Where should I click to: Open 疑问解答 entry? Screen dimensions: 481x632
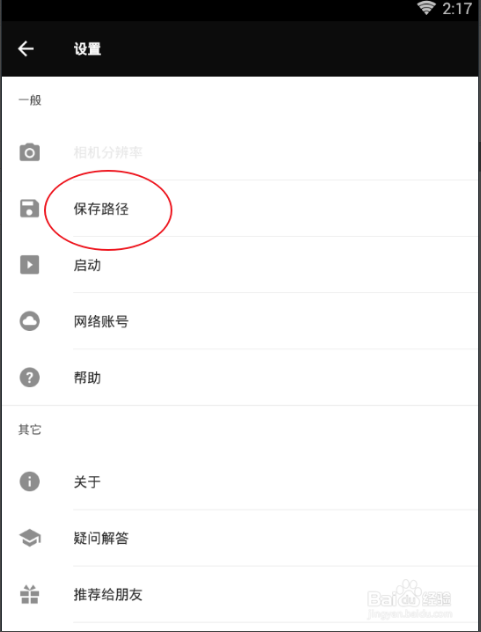point(240,538)
